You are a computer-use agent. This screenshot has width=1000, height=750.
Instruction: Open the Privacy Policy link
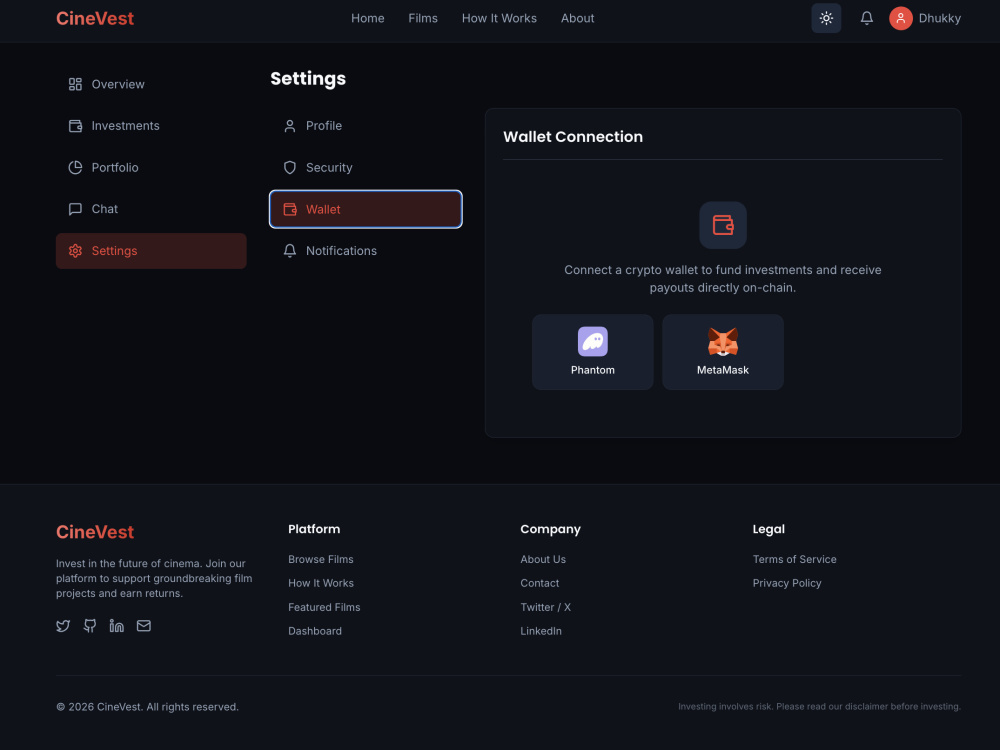pos(787,583)
